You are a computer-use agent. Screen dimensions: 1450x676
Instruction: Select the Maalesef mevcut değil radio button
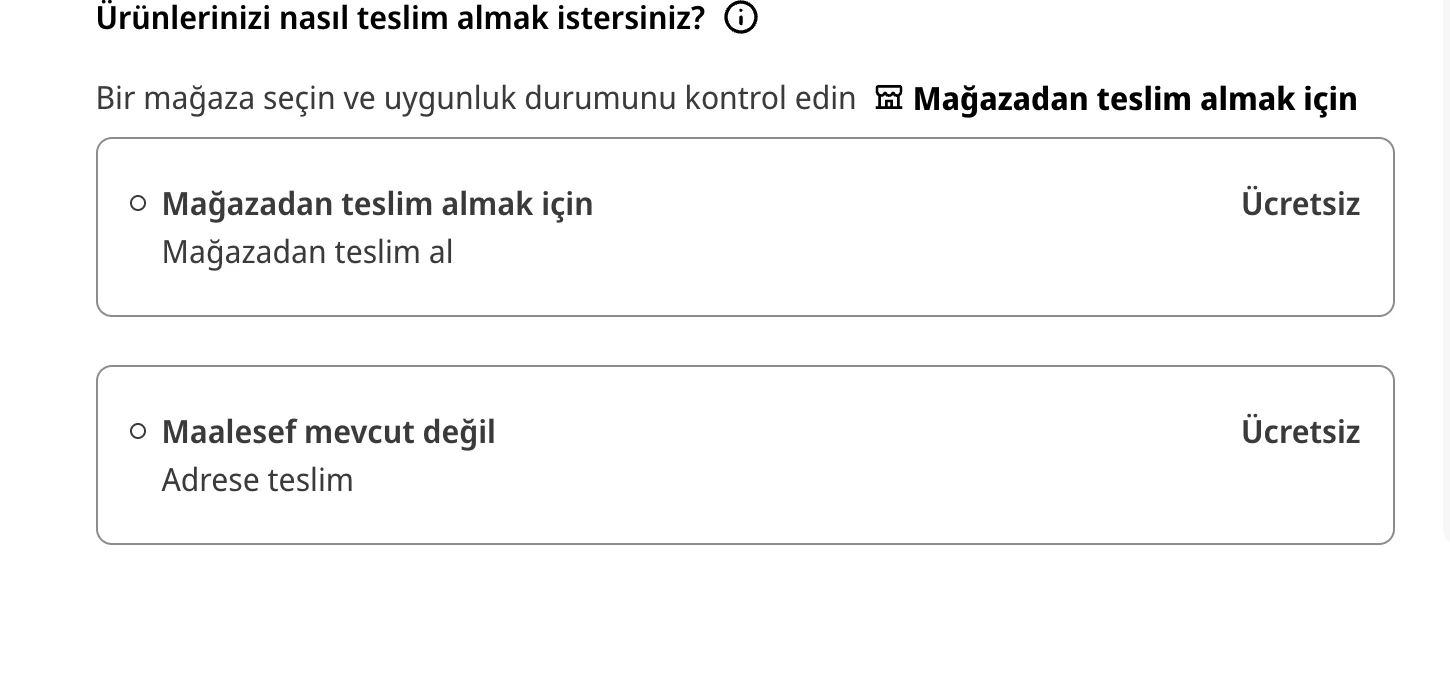139,432
